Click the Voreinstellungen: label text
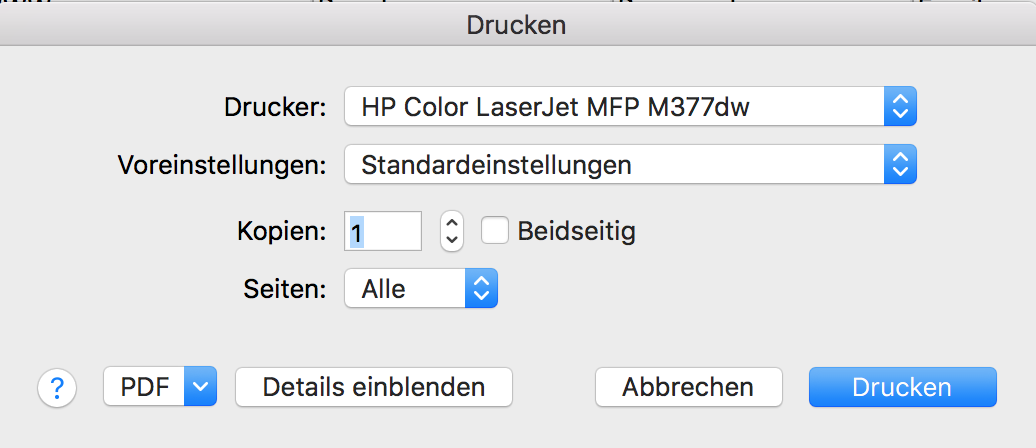The width and height of the screenshot is (1036, 448). point(222,165)
